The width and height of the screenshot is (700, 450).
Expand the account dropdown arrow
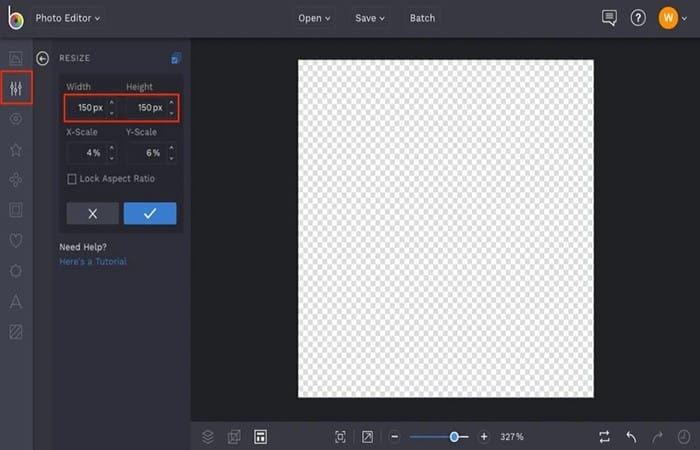point(684,18)
